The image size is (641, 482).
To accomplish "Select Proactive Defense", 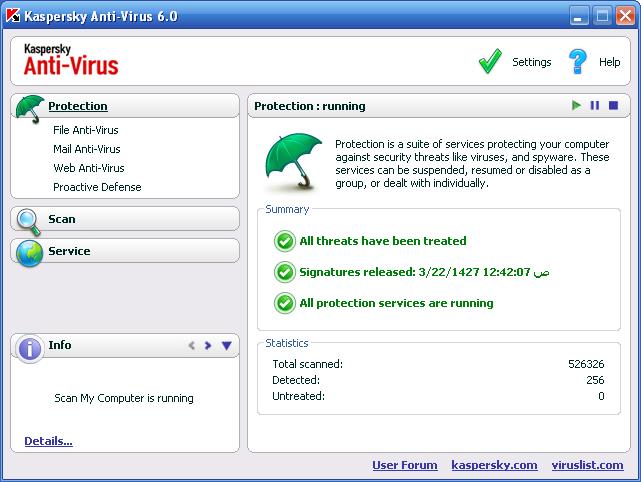I will pyautogui.click(x=97, y=187).
